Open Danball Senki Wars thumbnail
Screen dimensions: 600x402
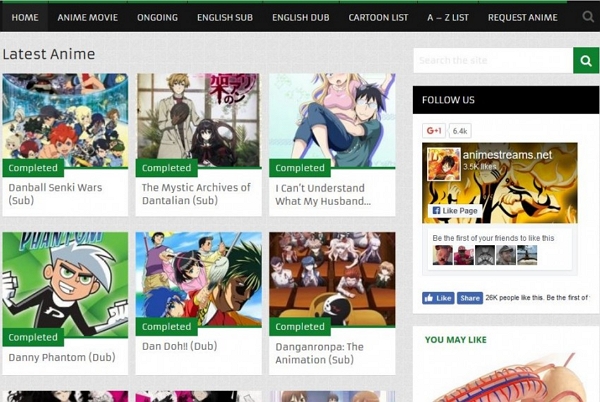coord(65,120)
